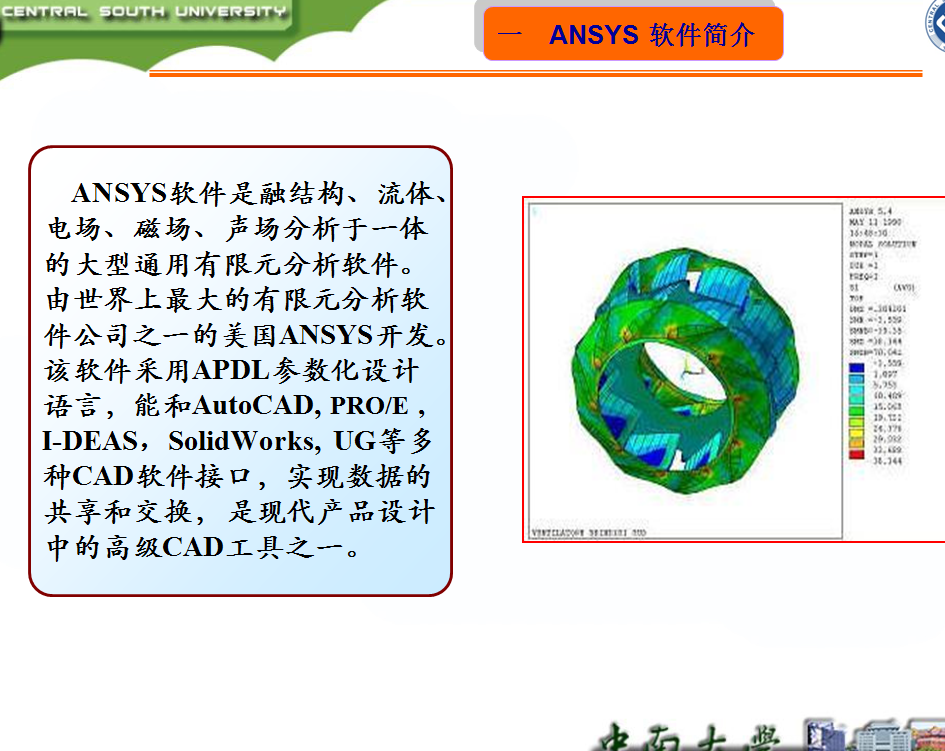Image resolution: width=945 pixels, height=751 pixels.
Task: Click the orange "ANSYS 软件简介" title box
Action: coord(633,34)
